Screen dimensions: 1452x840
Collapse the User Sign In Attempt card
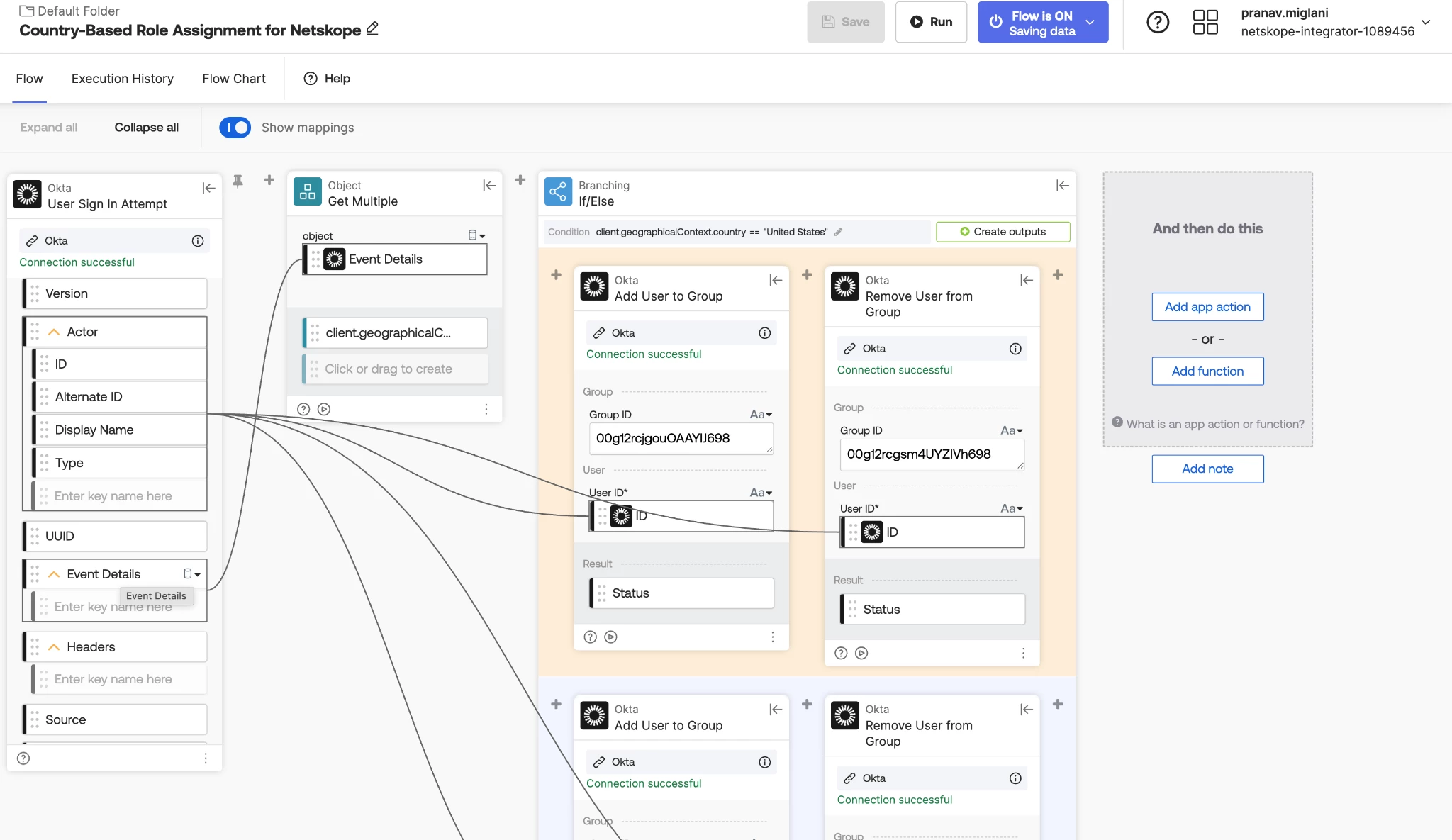click(208, 188)
